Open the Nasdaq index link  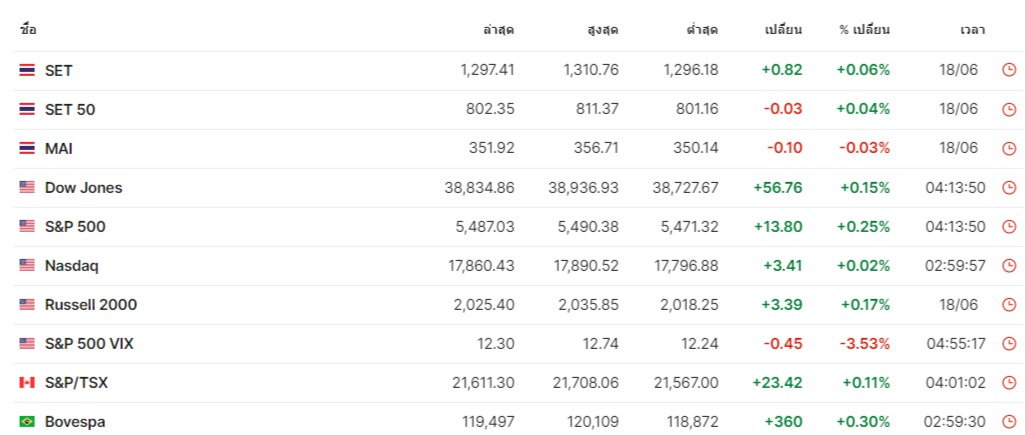pyautogui.click(x=72, y=266)
